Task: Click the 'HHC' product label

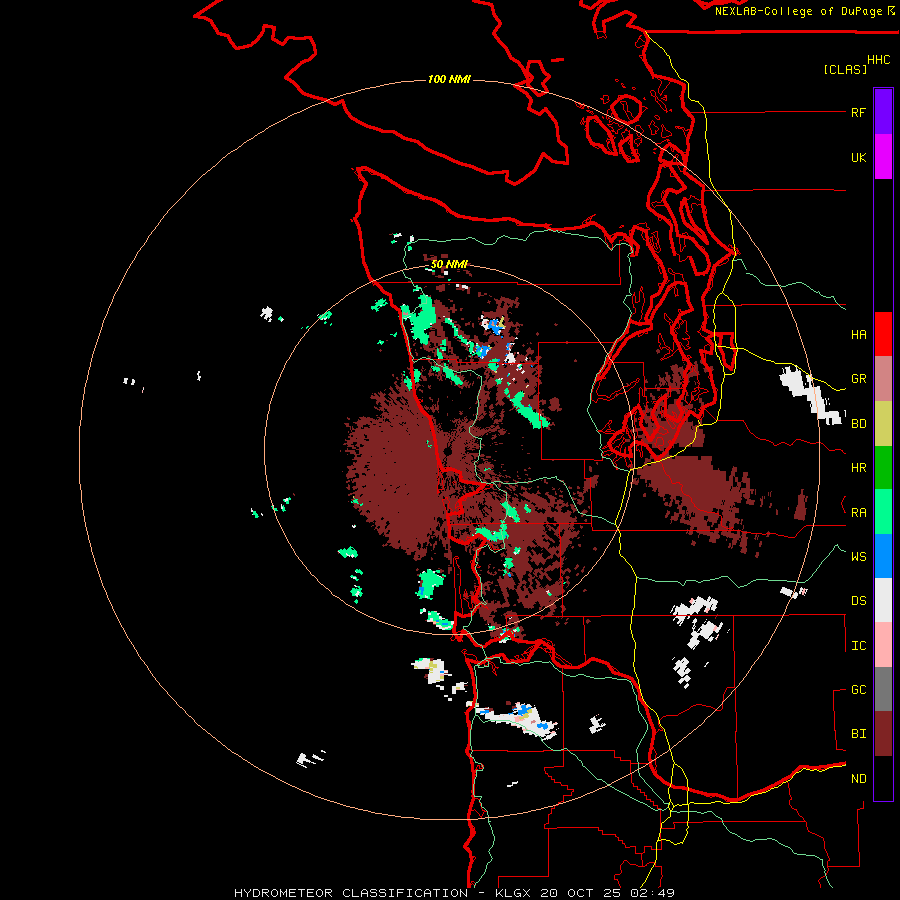Action: coord(879,60)
